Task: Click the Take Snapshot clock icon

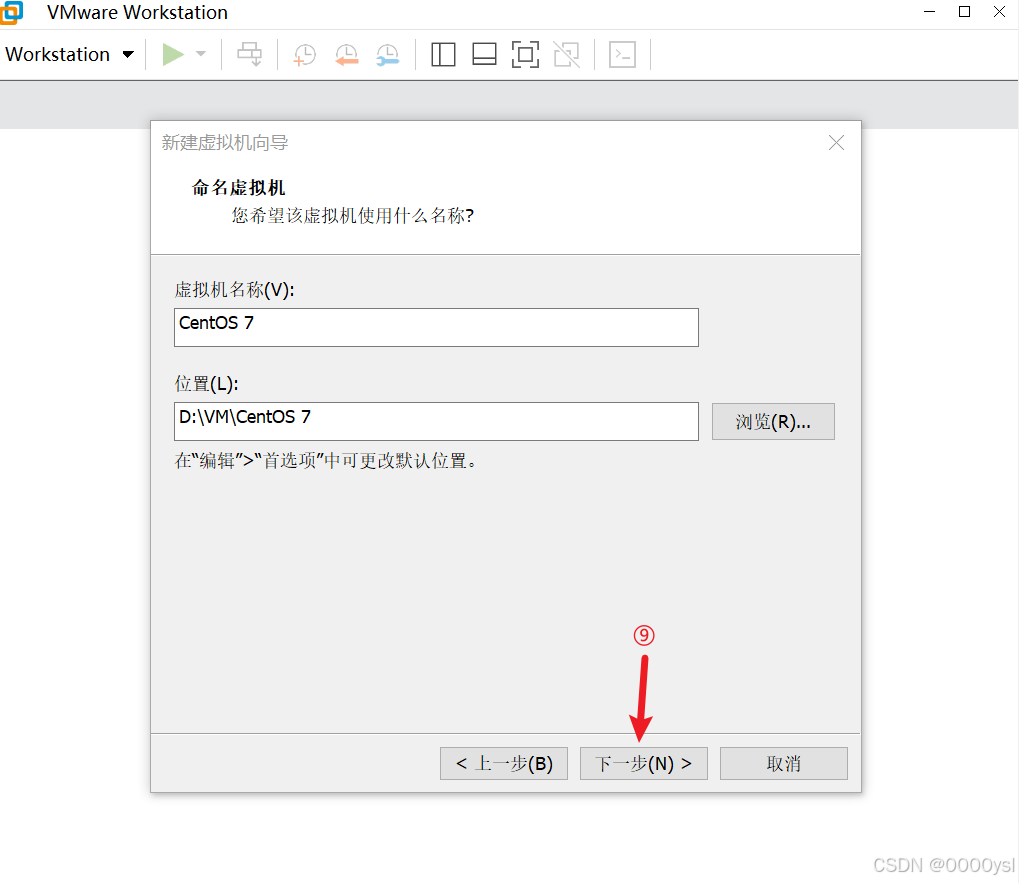Action: (304, 55)
